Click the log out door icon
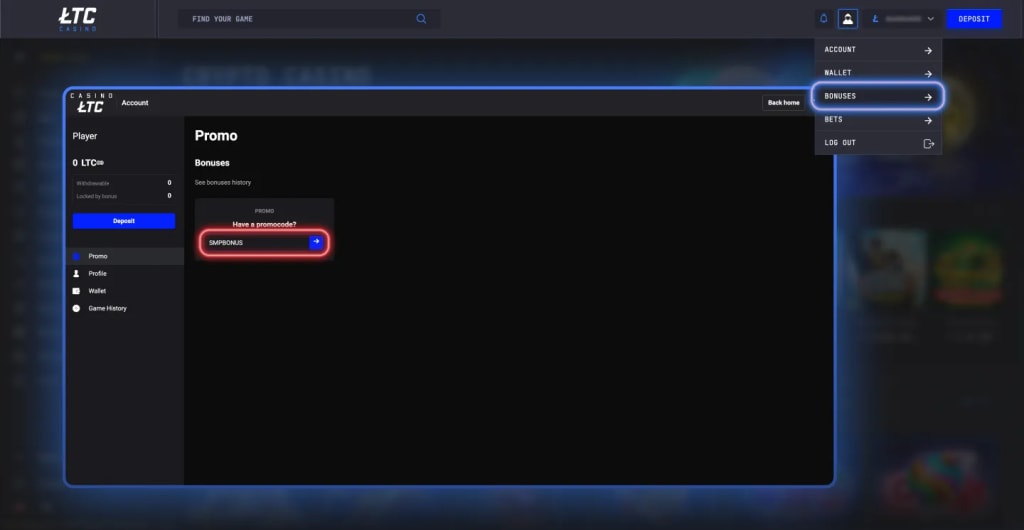Image resolution: width=1024 pixels, height=530 pixels. click(929, 144)
